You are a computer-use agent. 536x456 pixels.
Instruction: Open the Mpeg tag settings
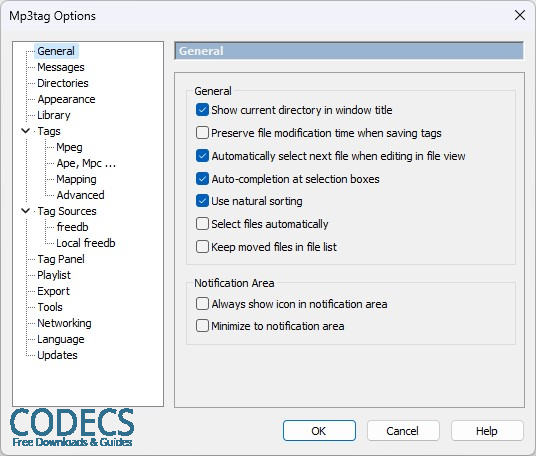pos(69,147)
